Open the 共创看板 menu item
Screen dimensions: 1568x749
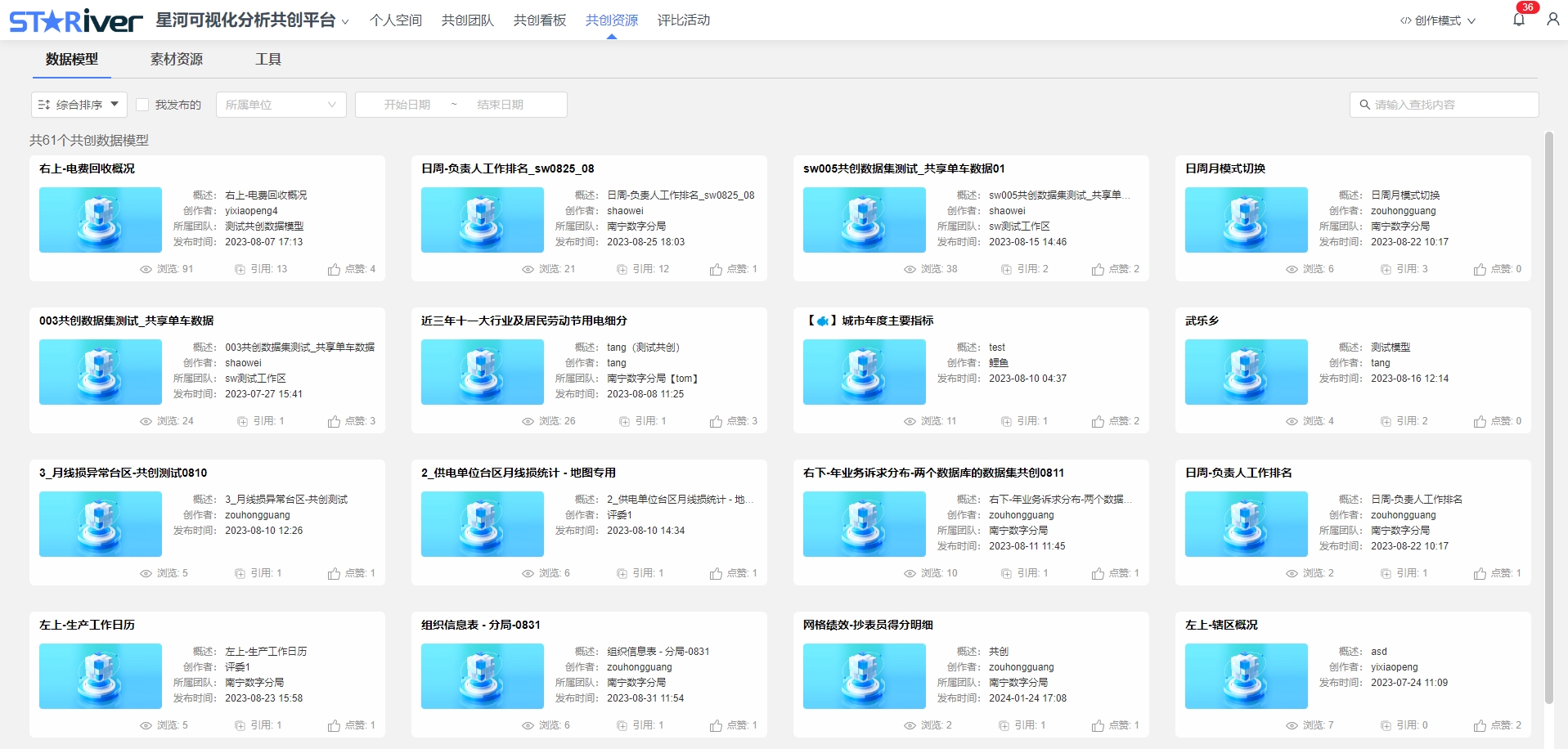click(539, 20)
